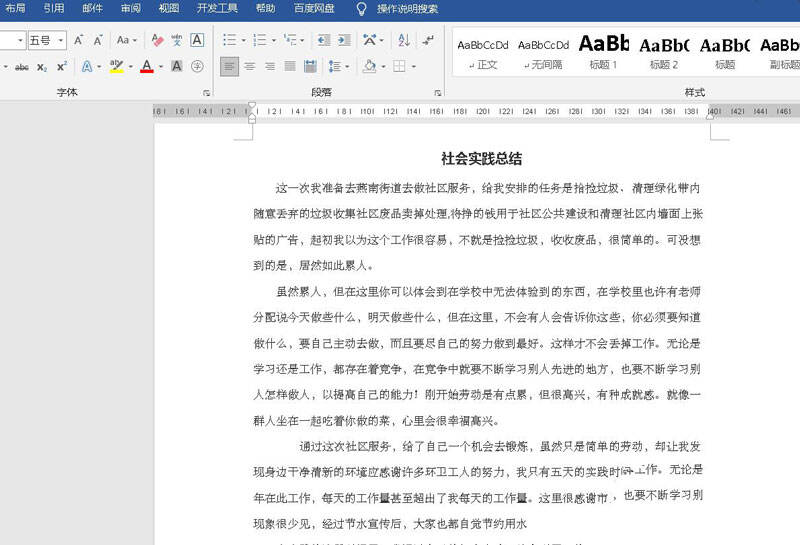Toggle center text alignment
Viewport: 800px width, 545px height.
point(250,67)
